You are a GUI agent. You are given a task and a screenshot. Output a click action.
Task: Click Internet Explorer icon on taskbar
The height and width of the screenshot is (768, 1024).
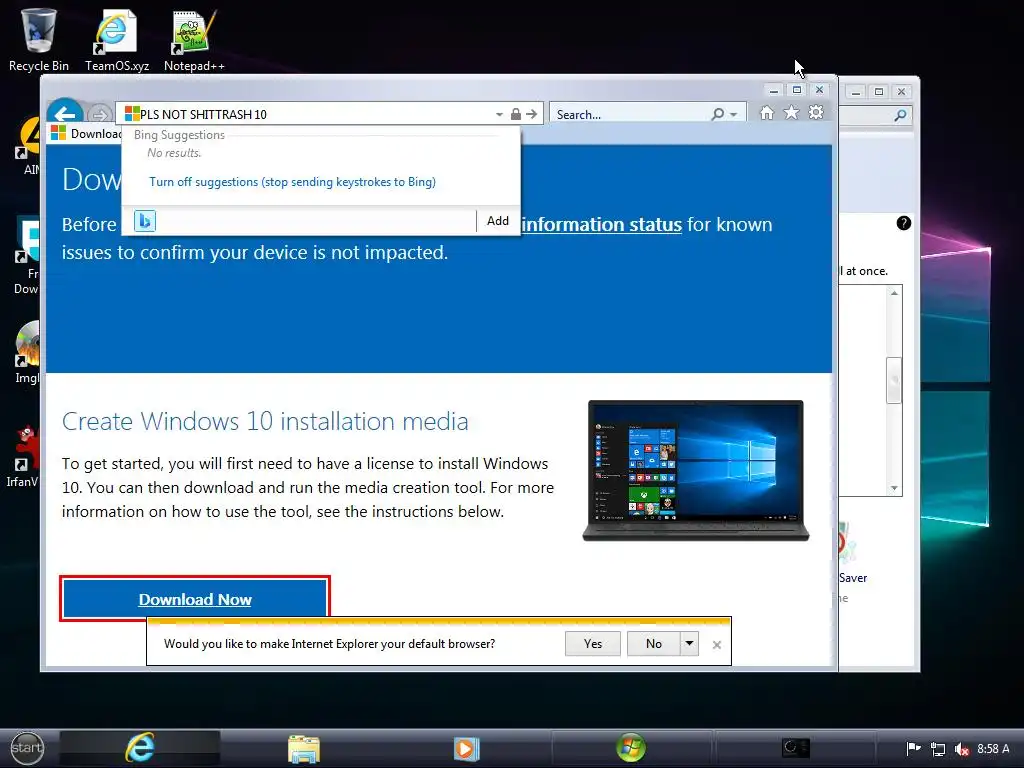[140, 748]
